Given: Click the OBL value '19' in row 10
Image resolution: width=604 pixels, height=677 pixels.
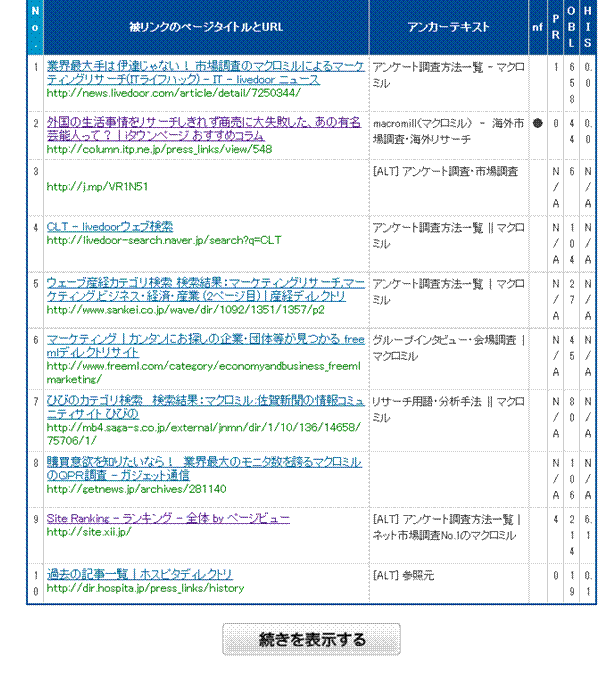Looking at the screenshot, I should [x=571, y=583].
